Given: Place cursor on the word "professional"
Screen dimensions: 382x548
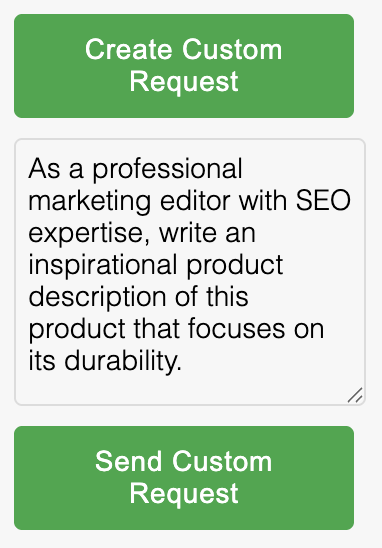Looking at the screenshot, I should (x=167, y=170).
